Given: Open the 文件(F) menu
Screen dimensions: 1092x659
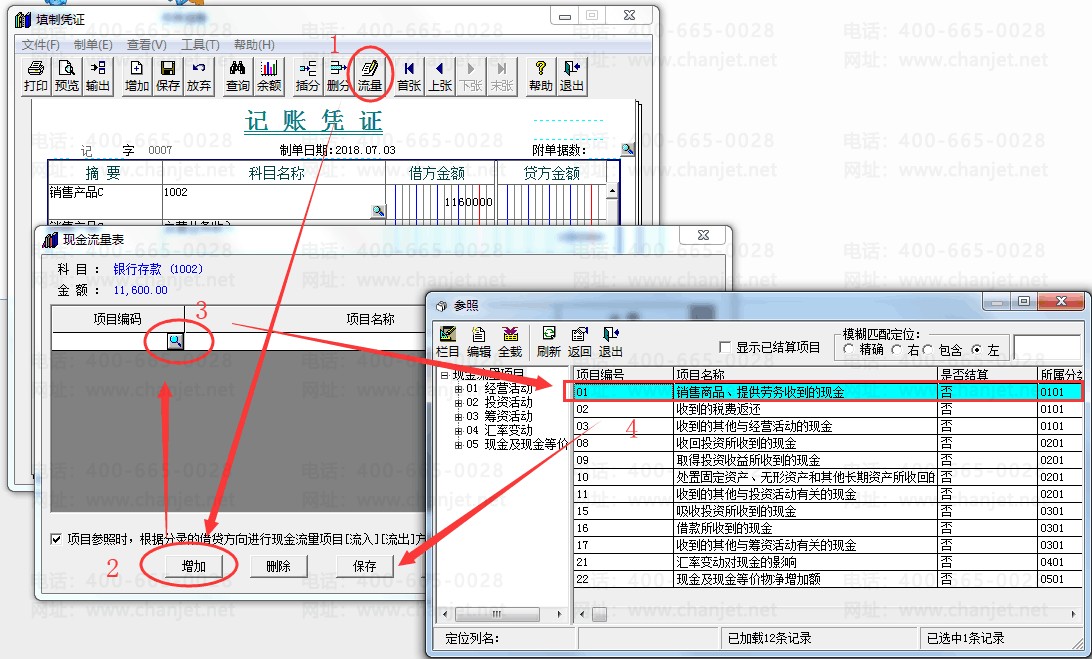Looking at the screenshot, I should 40,45.
